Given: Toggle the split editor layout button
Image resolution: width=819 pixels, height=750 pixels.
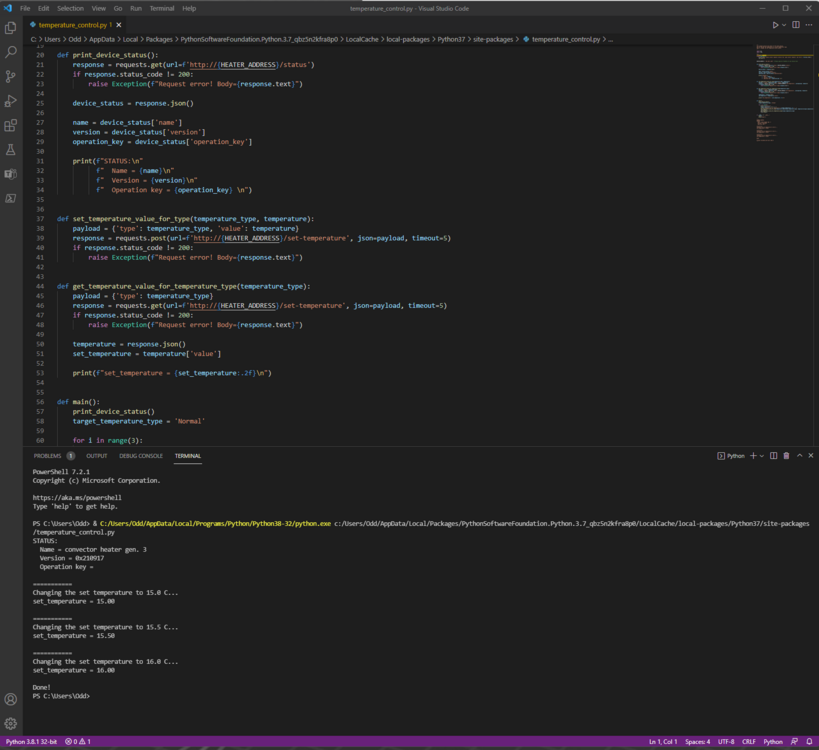Looking at the screenshot, I should coord(796,25).
